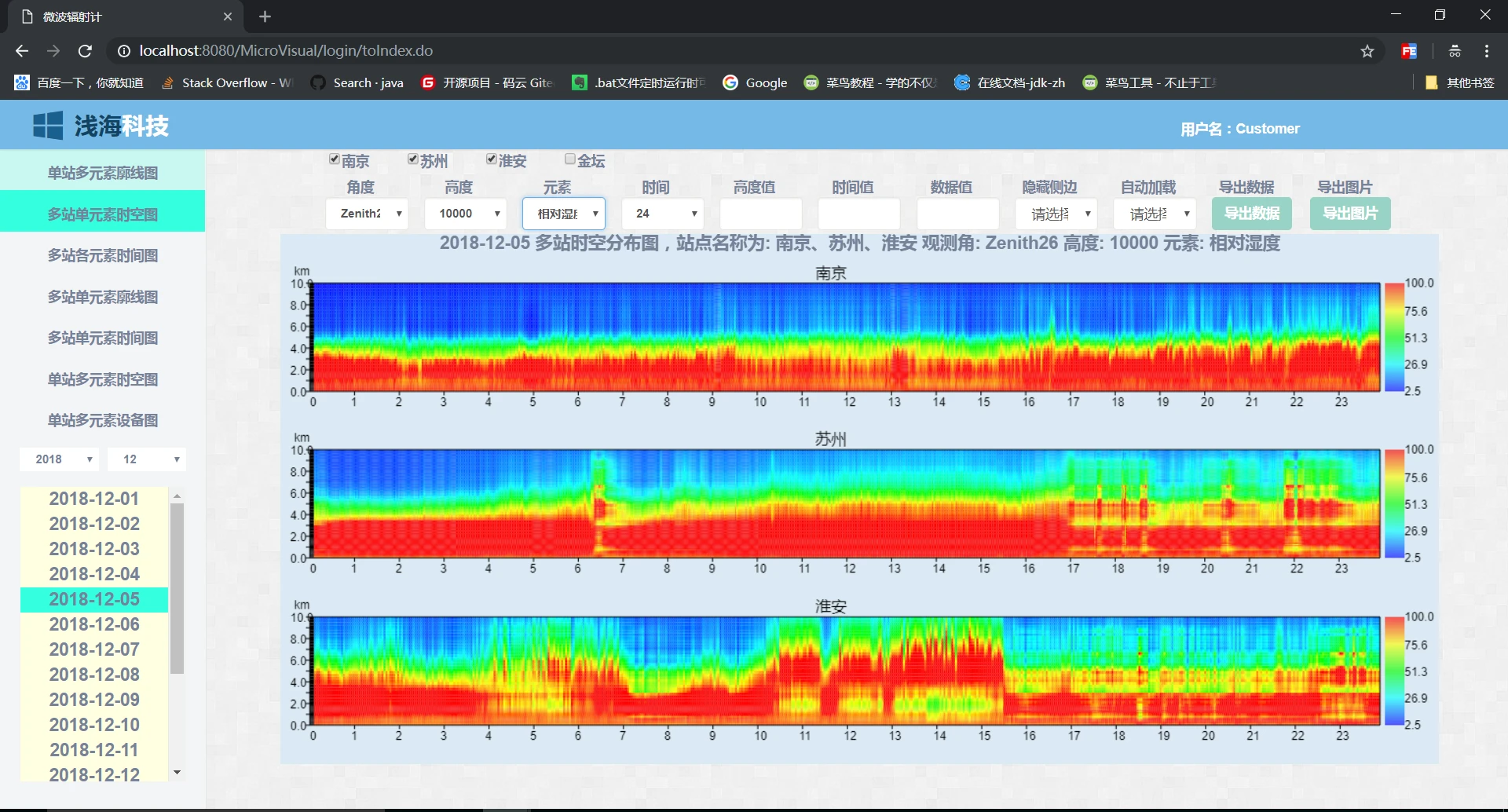Open the 2018 year dropdown
This screenshot has width=1508, height=812.
tap(59, 459)
